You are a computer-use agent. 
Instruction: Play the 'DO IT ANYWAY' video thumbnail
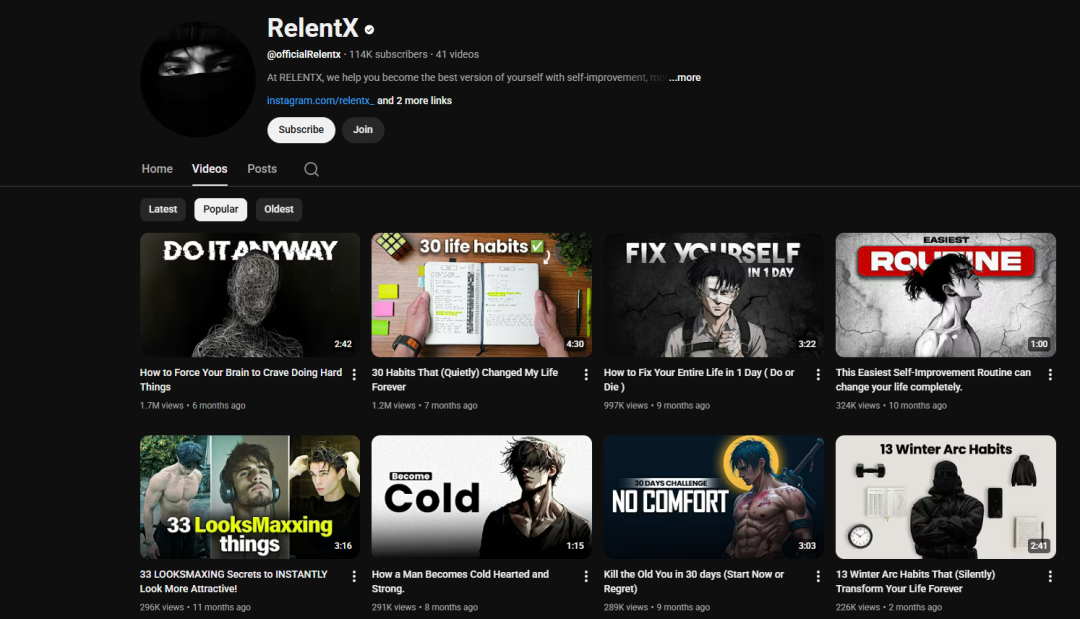[x=250, y=295]
